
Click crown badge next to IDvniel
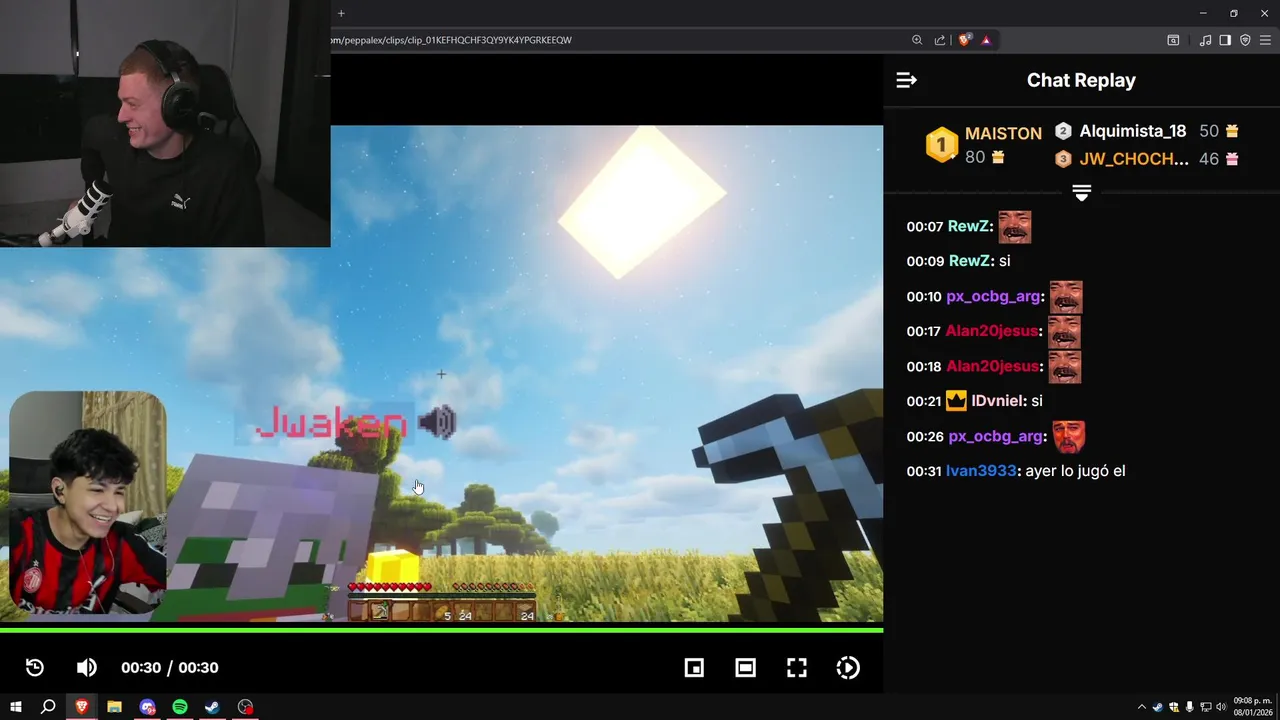957,401
